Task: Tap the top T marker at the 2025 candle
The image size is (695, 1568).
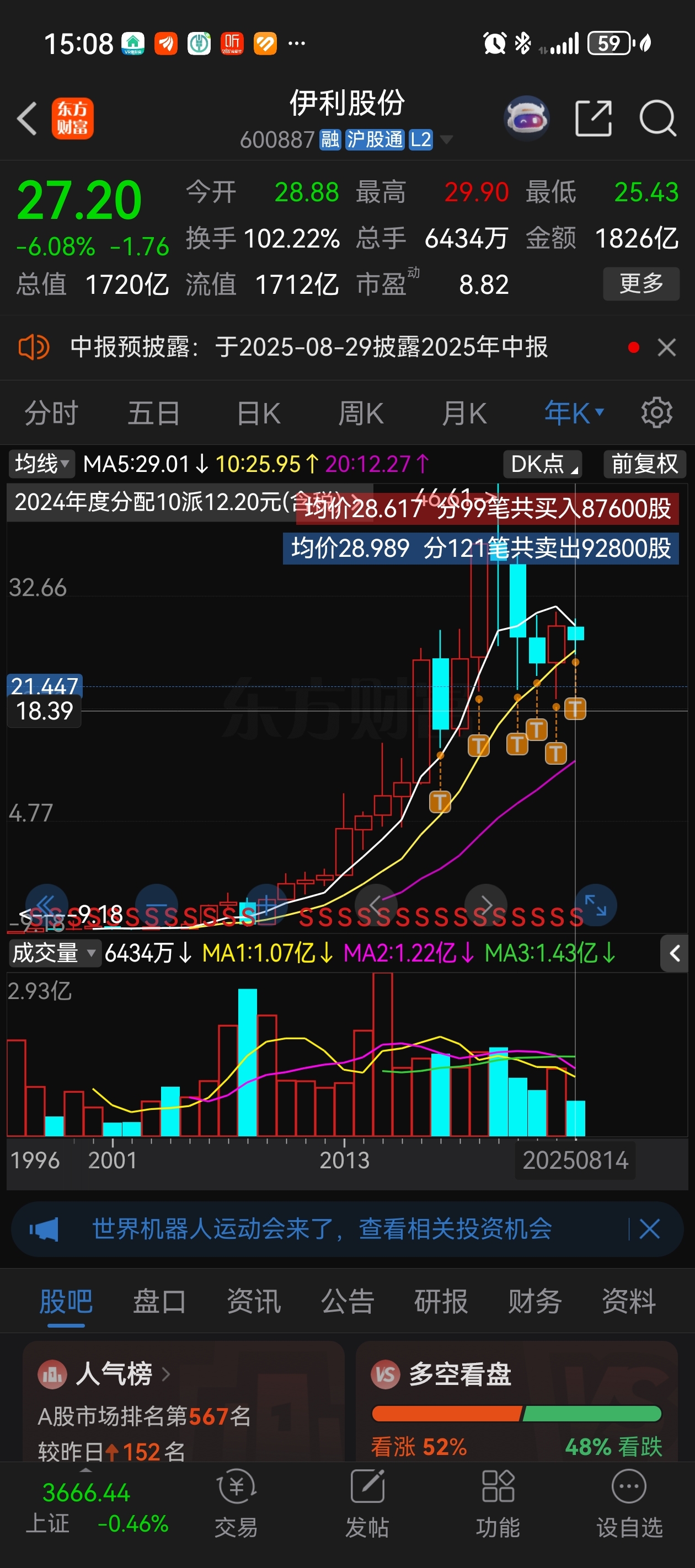Action: [575, 708]
